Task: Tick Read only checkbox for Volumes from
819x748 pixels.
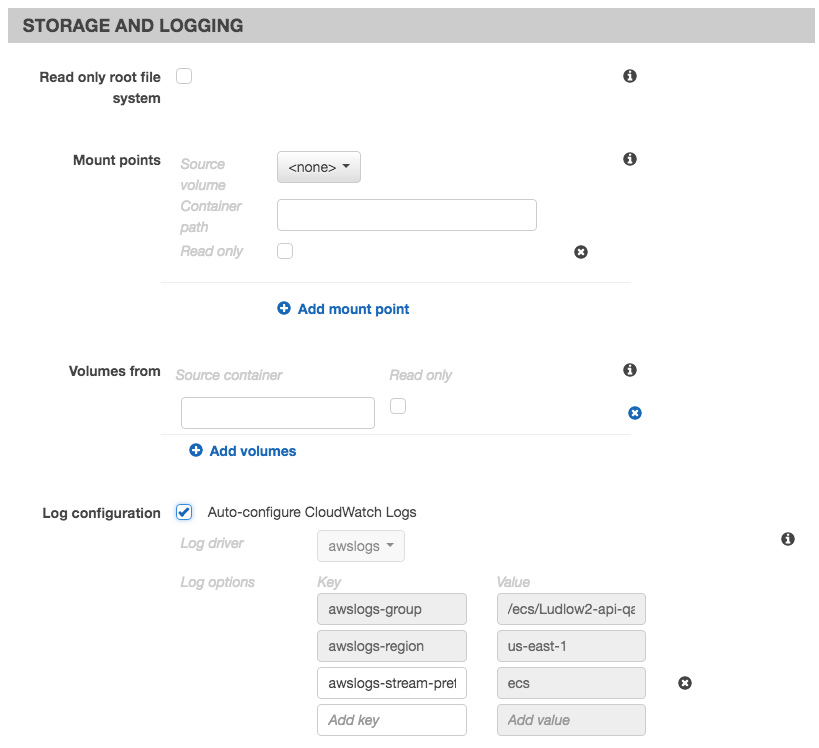Action: click(x=398, y=406)
